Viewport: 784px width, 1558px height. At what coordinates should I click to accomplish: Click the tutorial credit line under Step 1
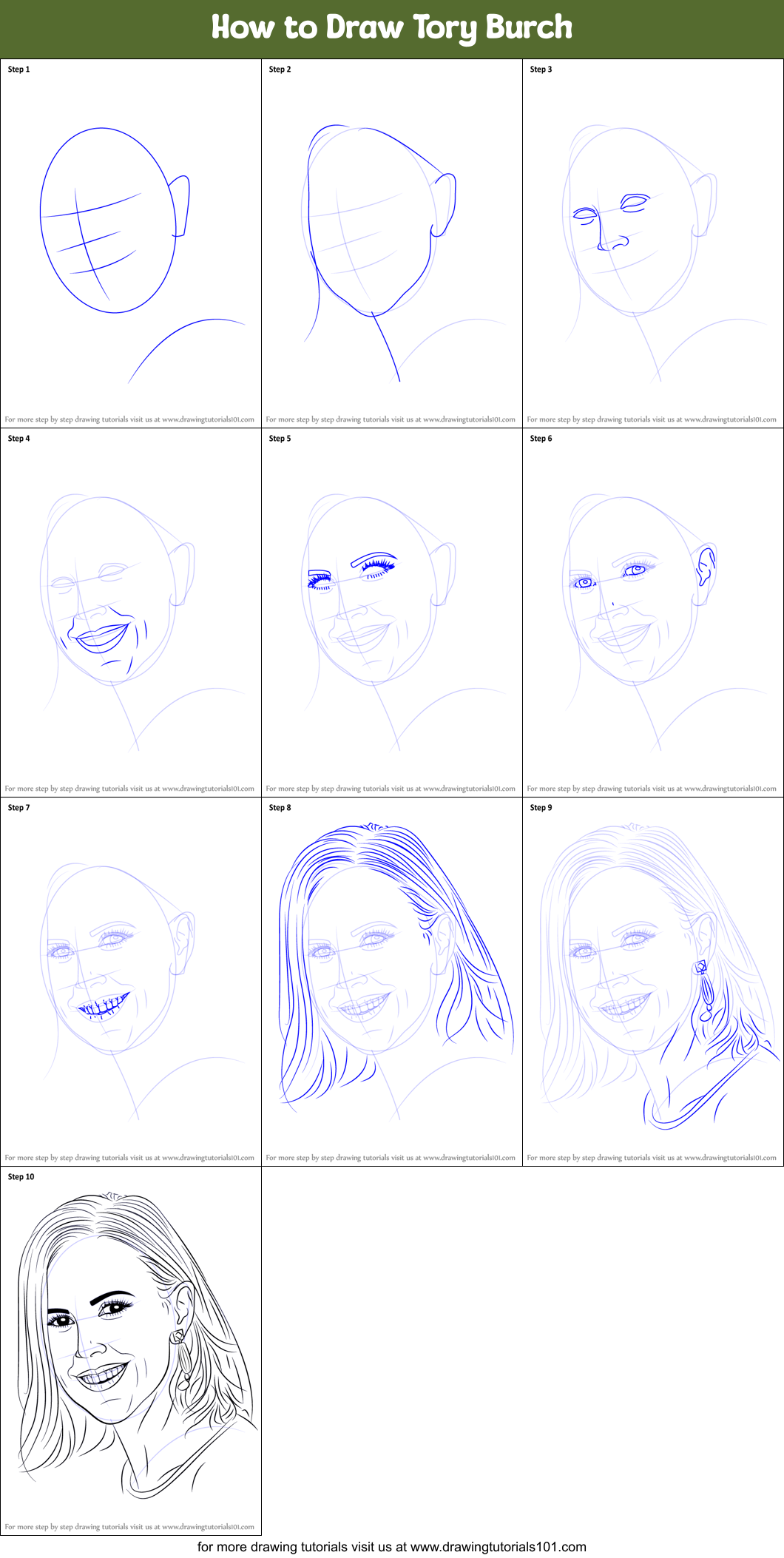(129, 419)
